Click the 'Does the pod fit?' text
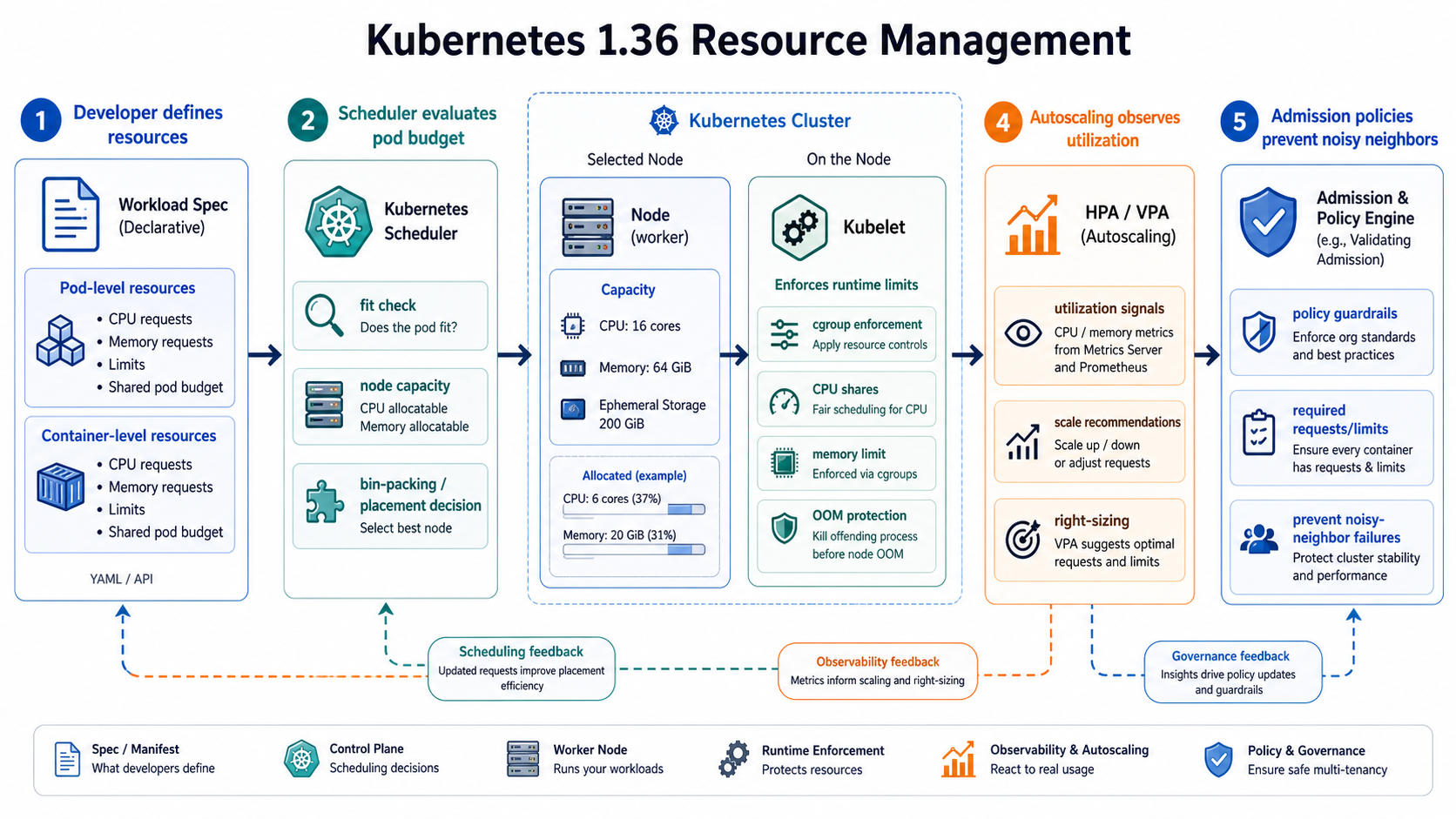This screenshot has height=819, width=1456. (408, 327)
